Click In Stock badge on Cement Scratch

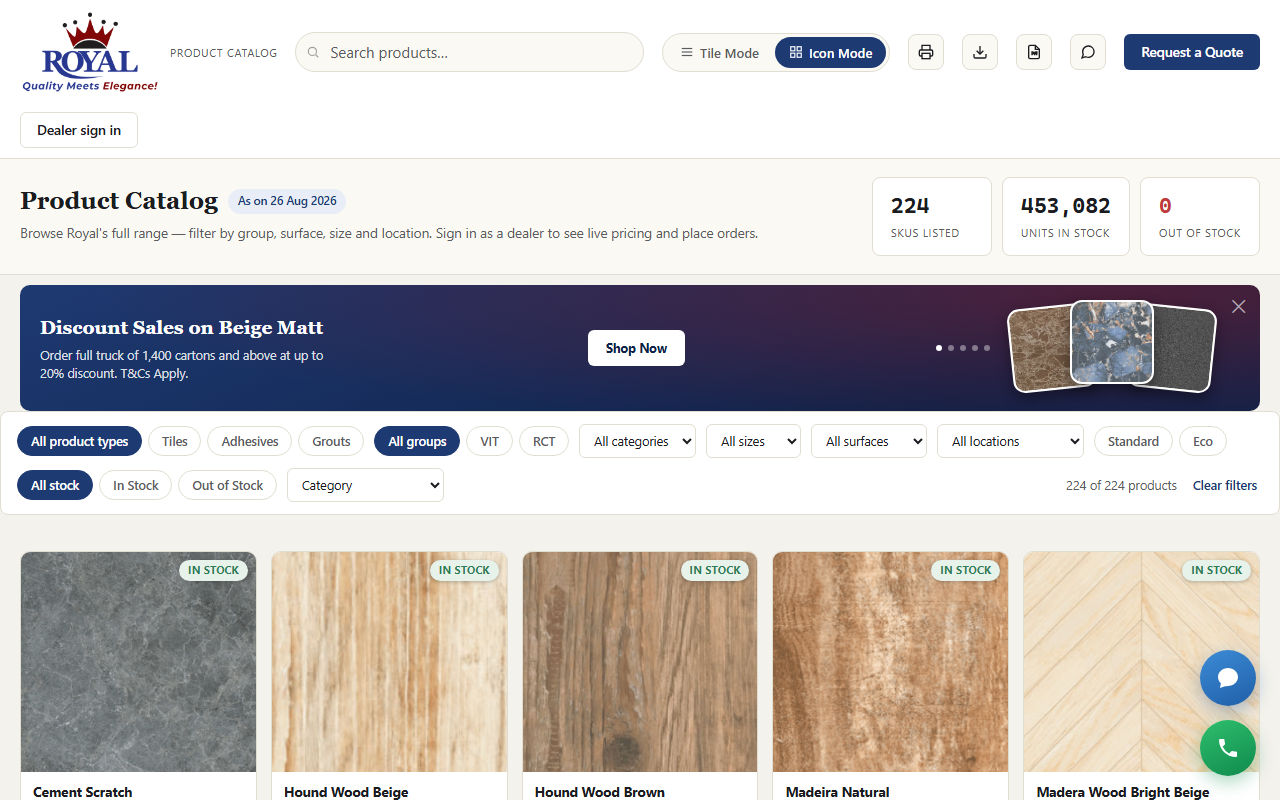point(214,570)
